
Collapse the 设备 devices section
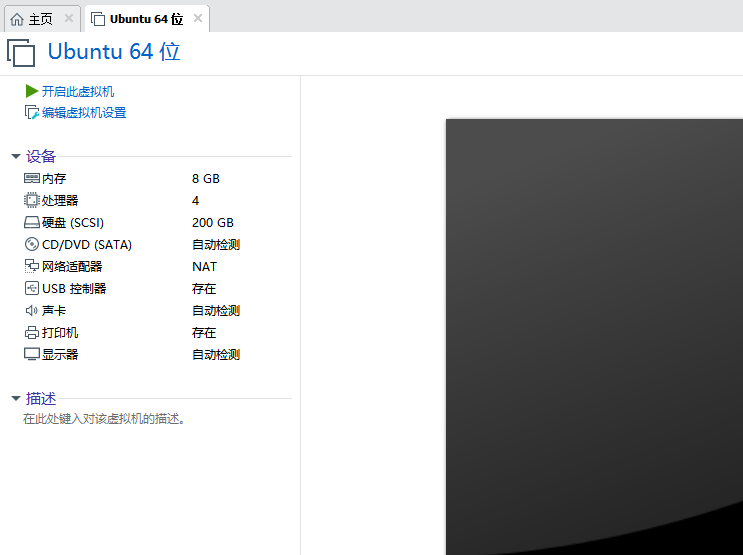point(15,157)
